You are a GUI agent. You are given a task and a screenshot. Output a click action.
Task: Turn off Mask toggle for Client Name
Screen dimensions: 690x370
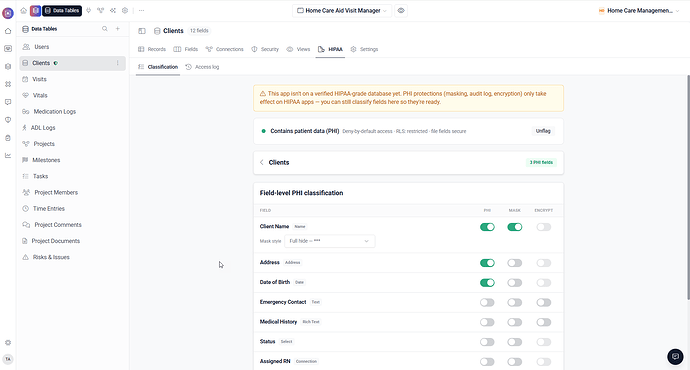pyautogui.click(x=514, y=227)
